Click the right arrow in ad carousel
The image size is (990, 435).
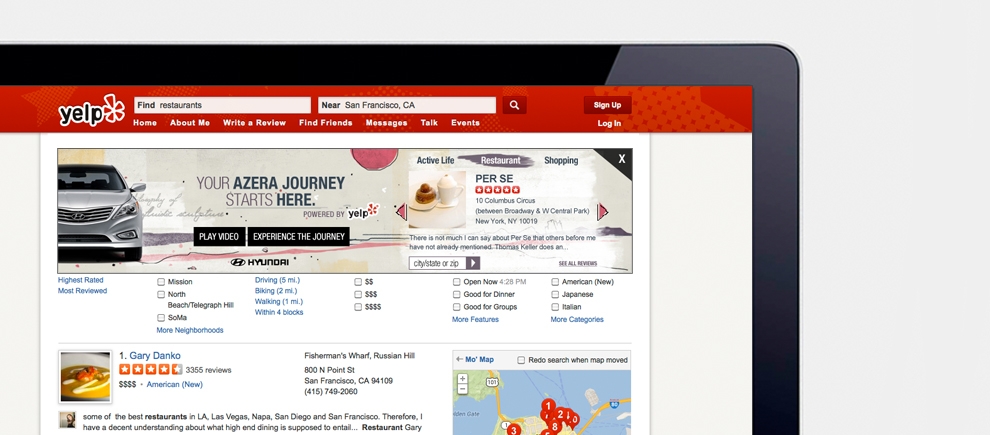pos(602,212)
